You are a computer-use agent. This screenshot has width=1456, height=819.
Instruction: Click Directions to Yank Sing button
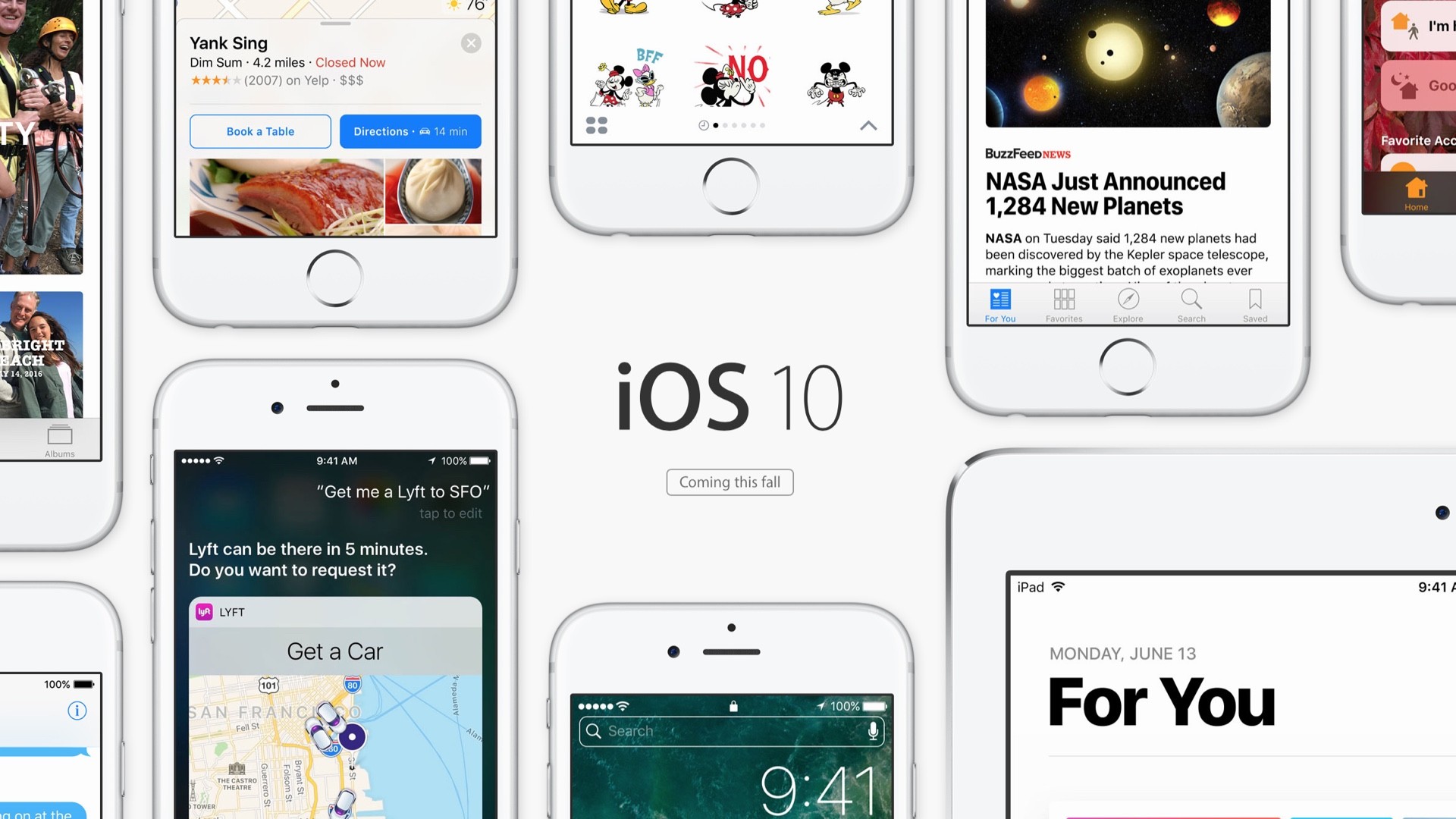(x=410, y=131)
